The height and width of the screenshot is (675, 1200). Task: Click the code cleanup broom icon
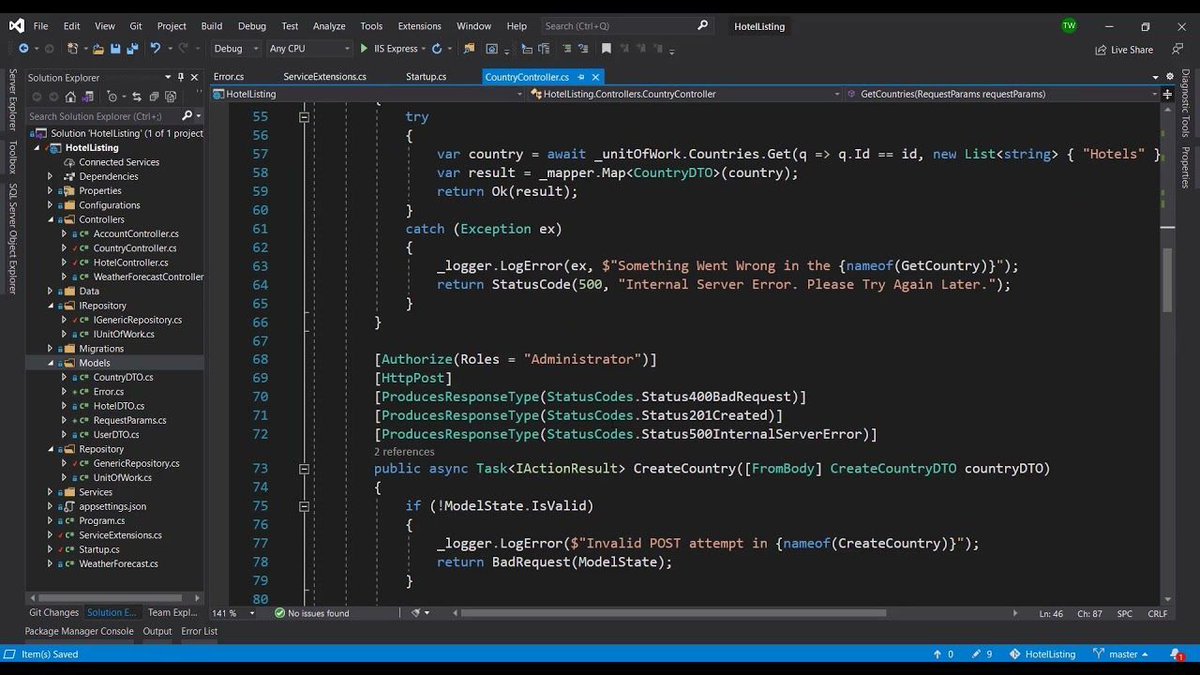(x=415, y=613)
